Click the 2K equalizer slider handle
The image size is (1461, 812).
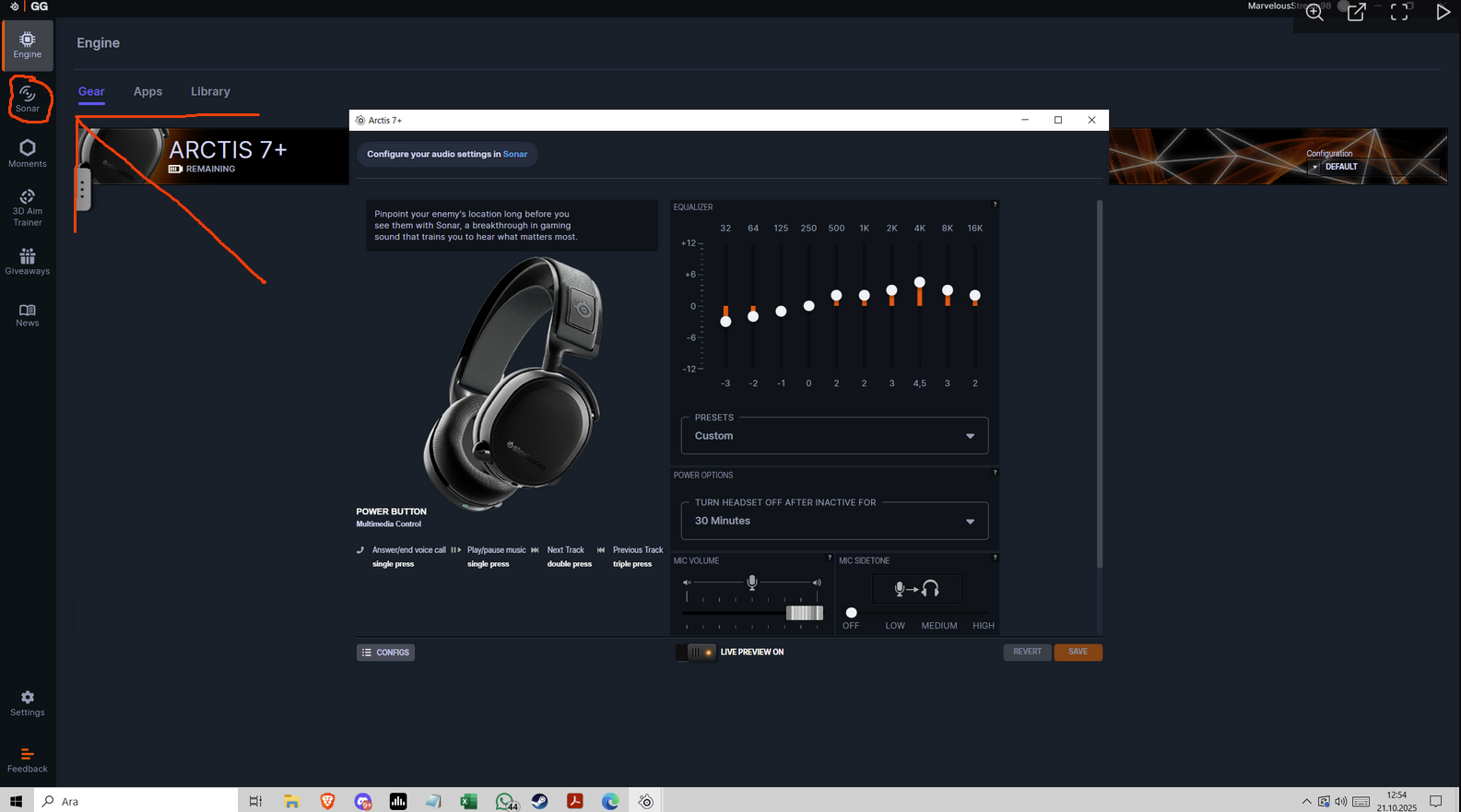tap(891, 290)
